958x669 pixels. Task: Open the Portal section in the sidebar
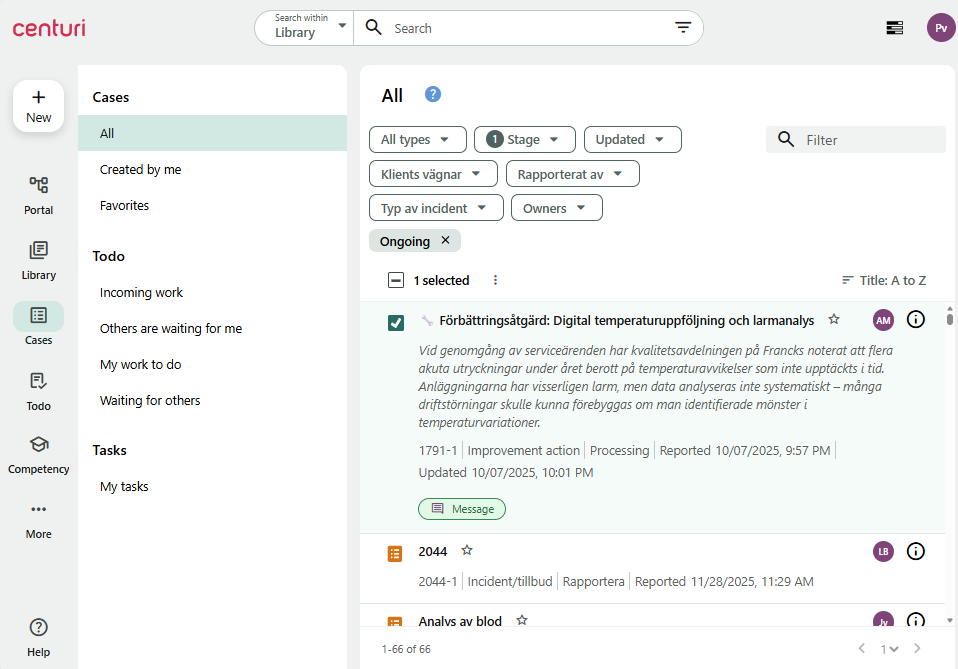38,193
